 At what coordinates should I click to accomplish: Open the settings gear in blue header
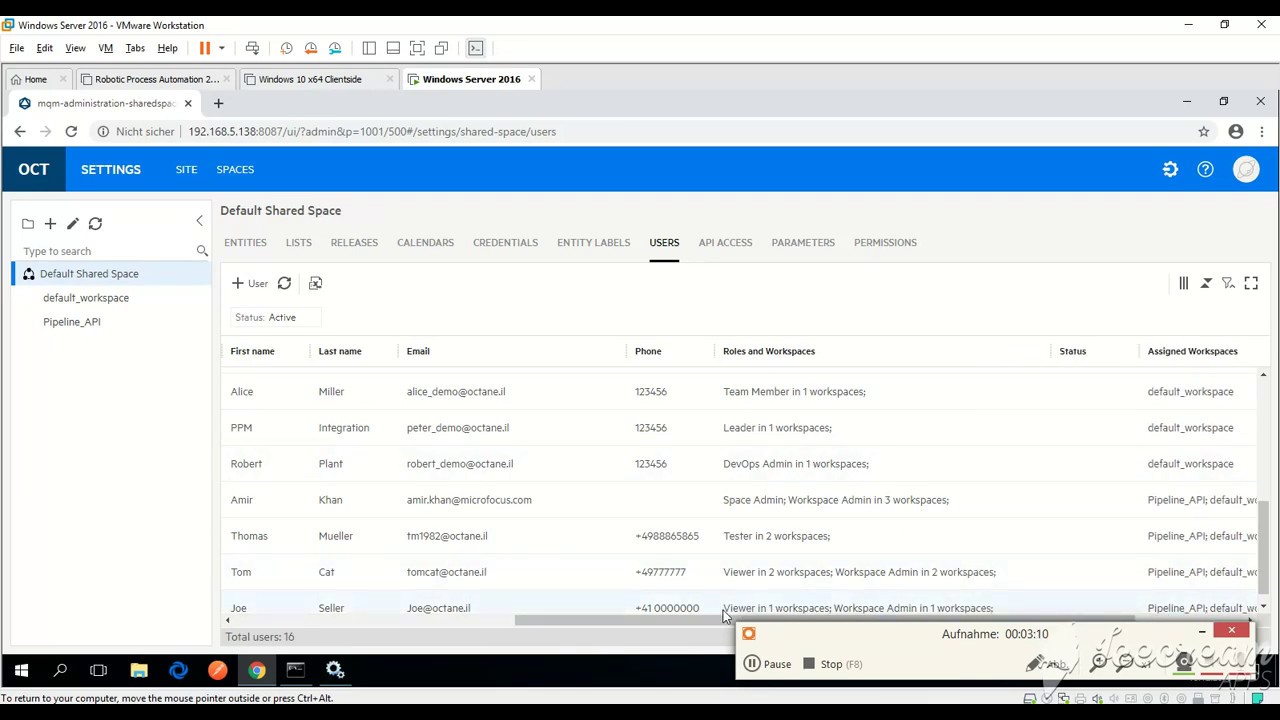(x=1170, y=170)
